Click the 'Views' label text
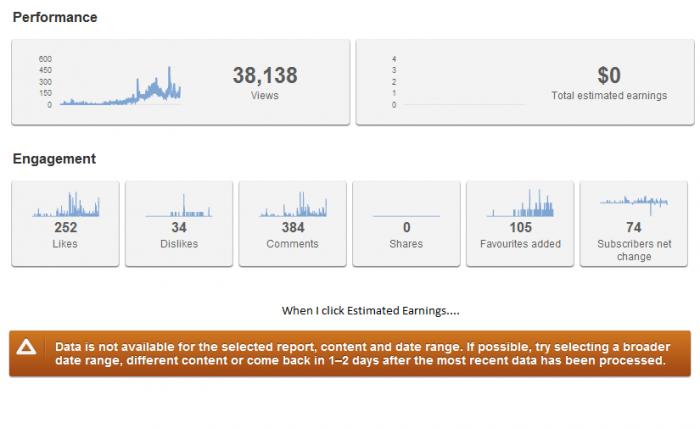 tap(265, 96)
